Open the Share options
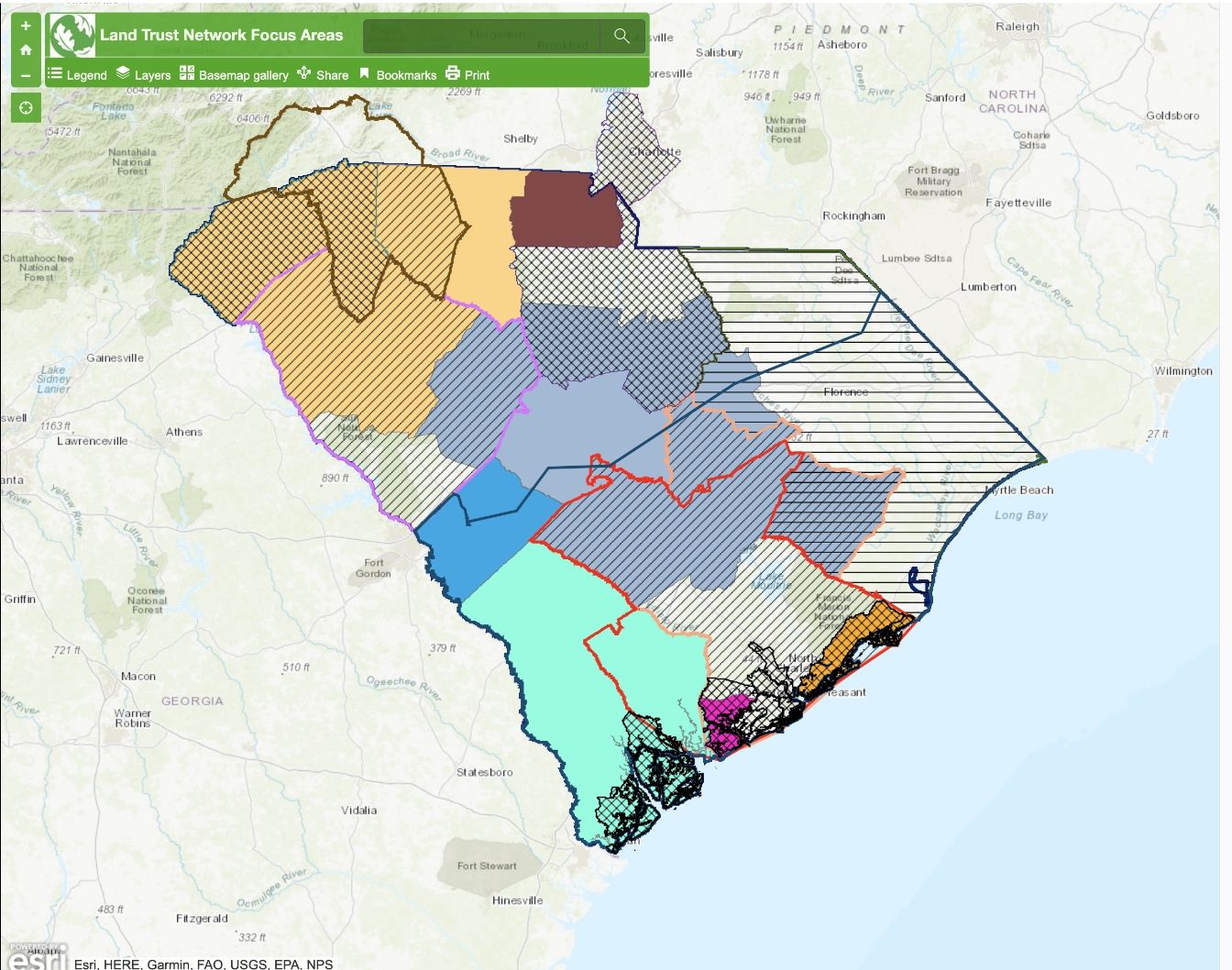The image size is (1232, 970). [323, 74]
